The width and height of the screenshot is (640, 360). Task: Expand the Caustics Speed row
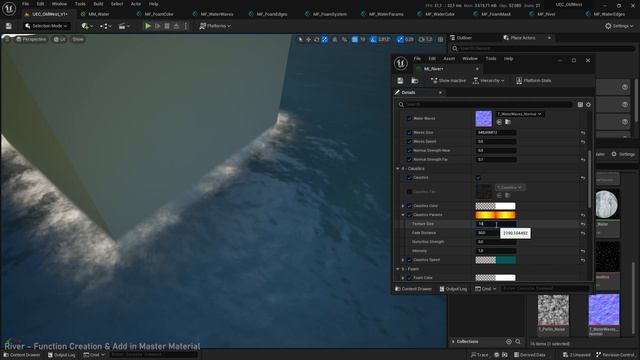coord(403,260)
